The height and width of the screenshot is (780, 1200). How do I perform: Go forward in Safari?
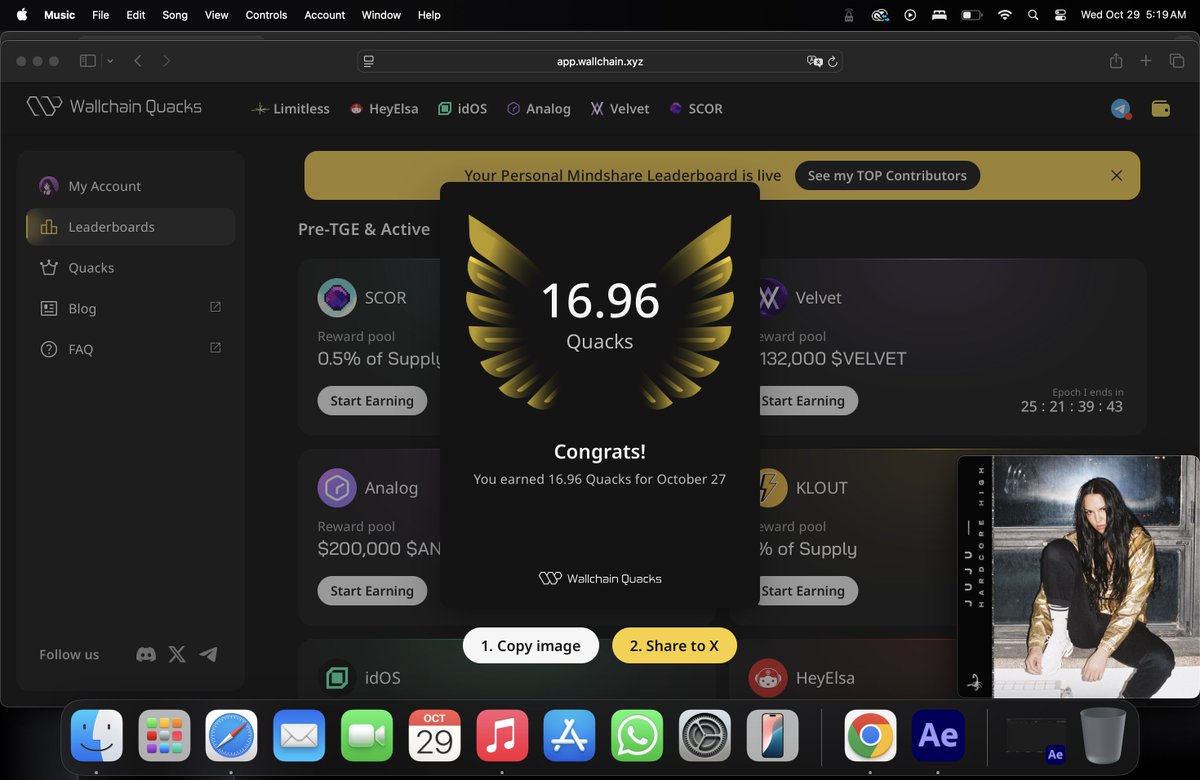coord(166,61)
